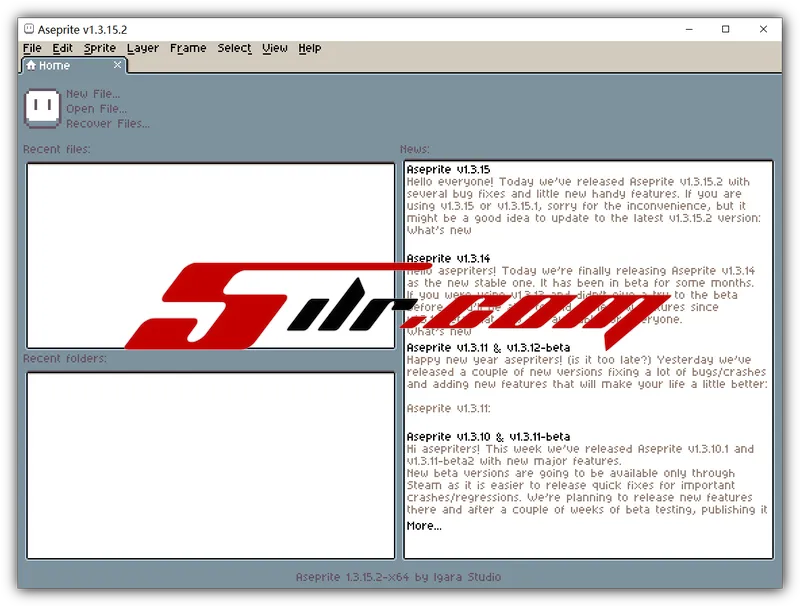This screenshot has width=800, height=606.
Task: Click the Aseprite 1.3.15.2-x64 status bar text
Action: coord(398,577)
